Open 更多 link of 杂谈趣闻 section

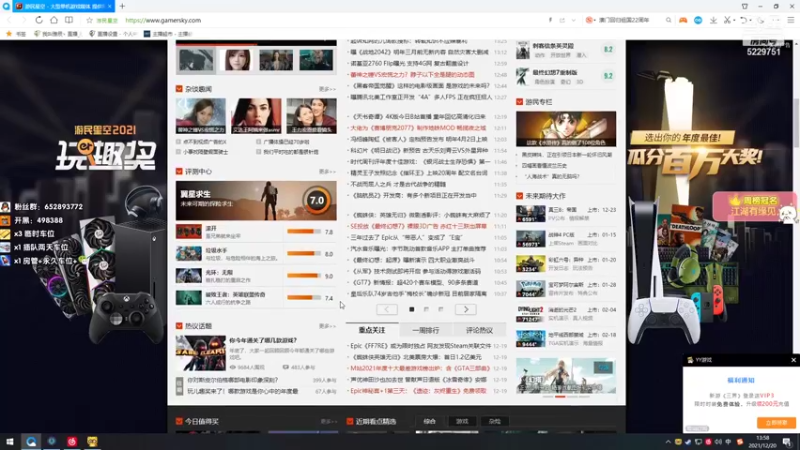pos(327,89)
